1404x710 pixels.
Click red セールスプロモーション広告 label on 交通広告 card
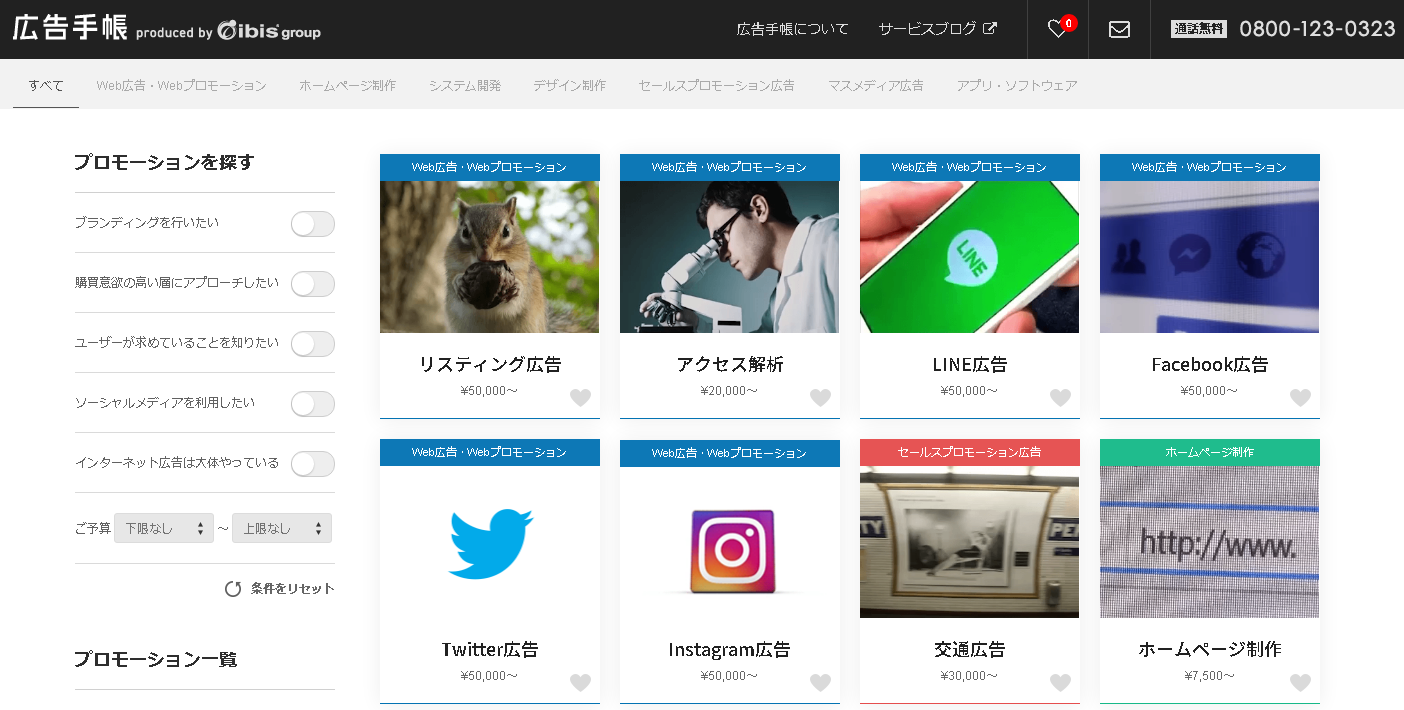point(970,452)
